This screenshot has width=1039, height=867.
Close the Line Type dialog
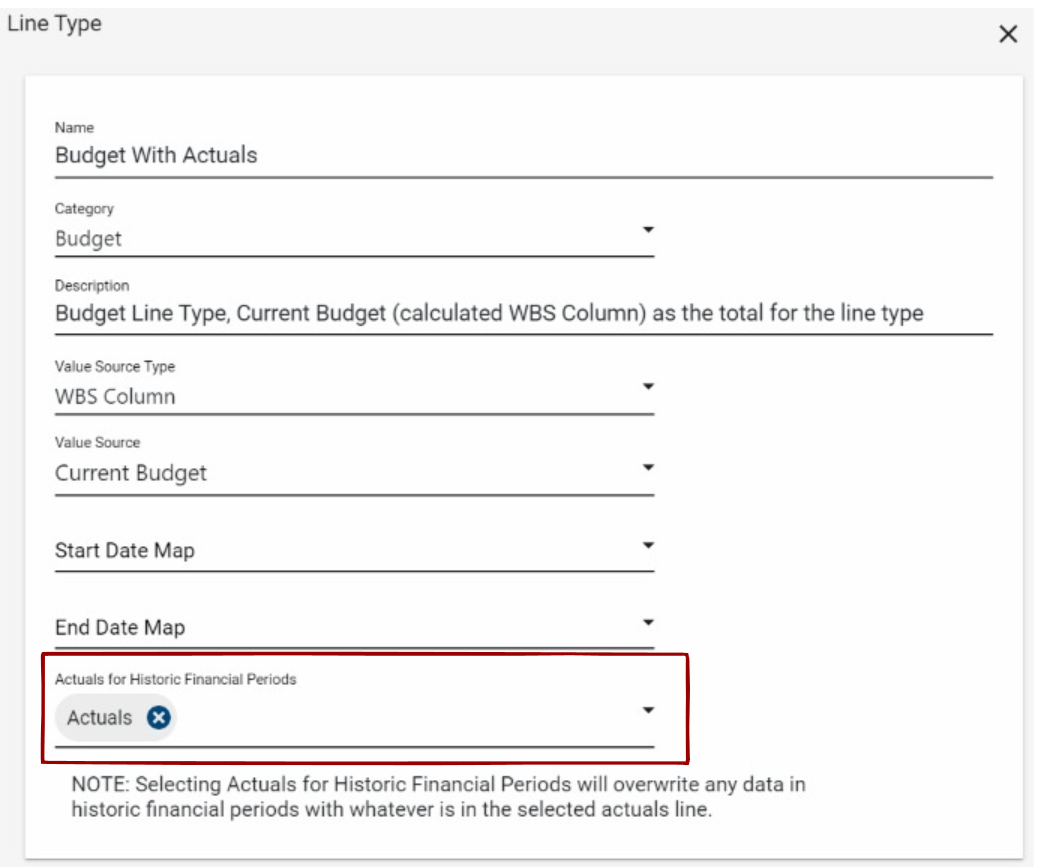(x=1008, y=35)
